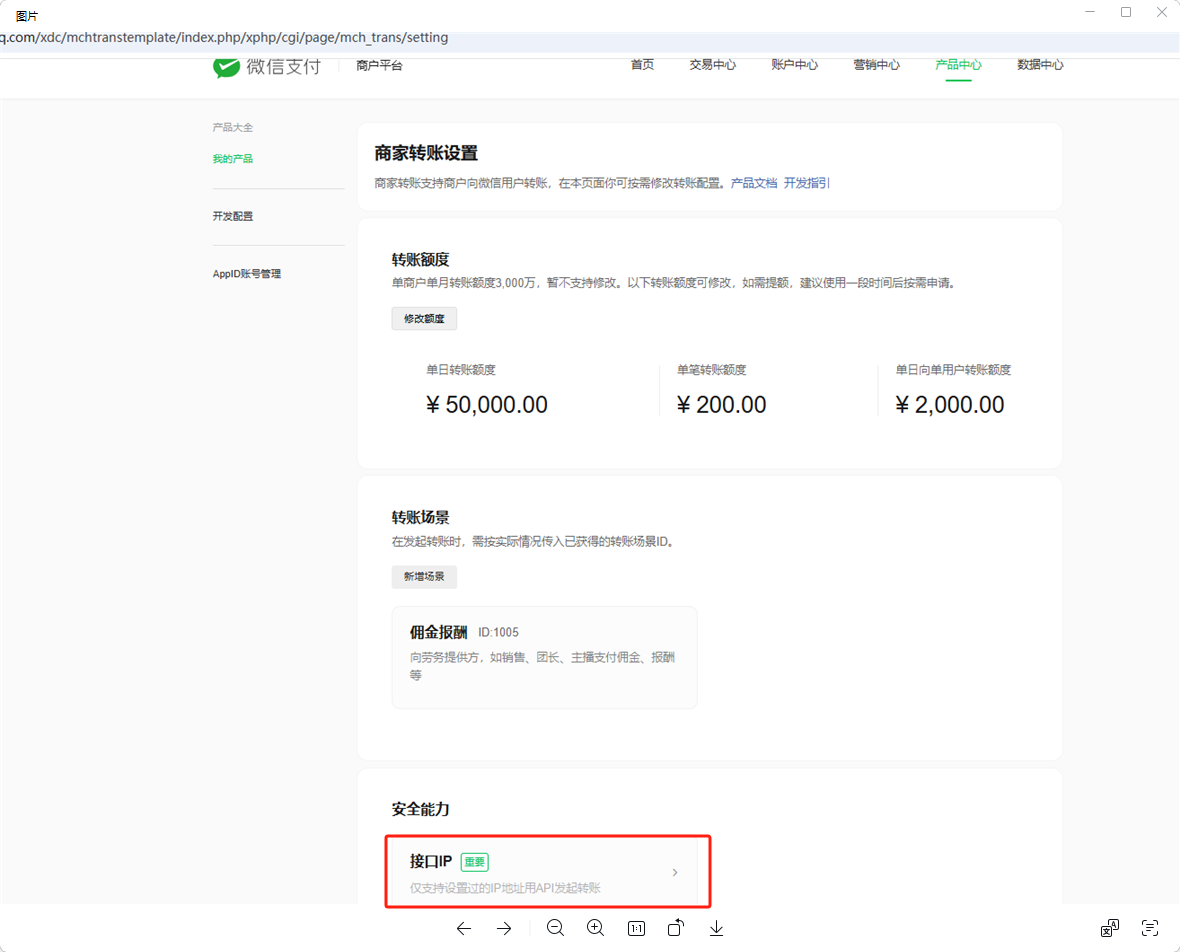Open the 首页 navigation tab
Viewport: 1180px width, 952px height.
pos(642,65)
